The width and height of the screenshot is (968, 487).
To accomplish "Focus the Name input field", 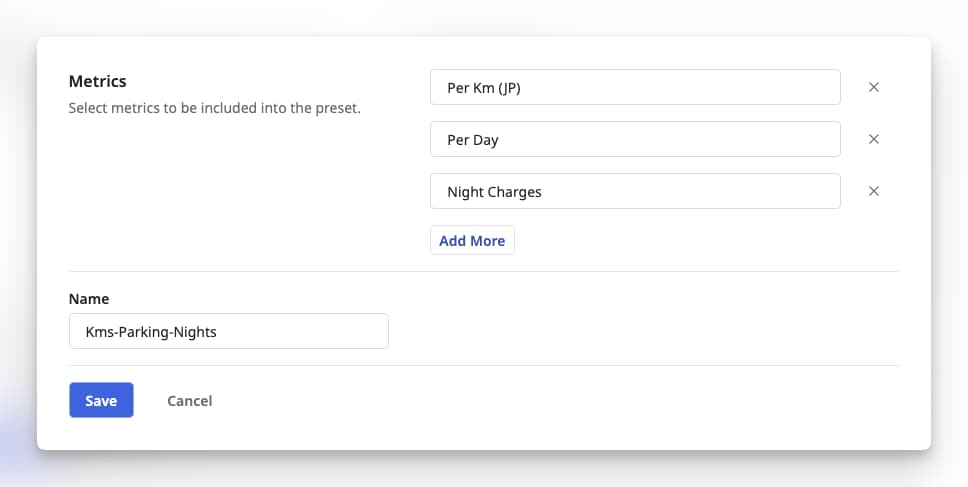I will click(228, 331).
